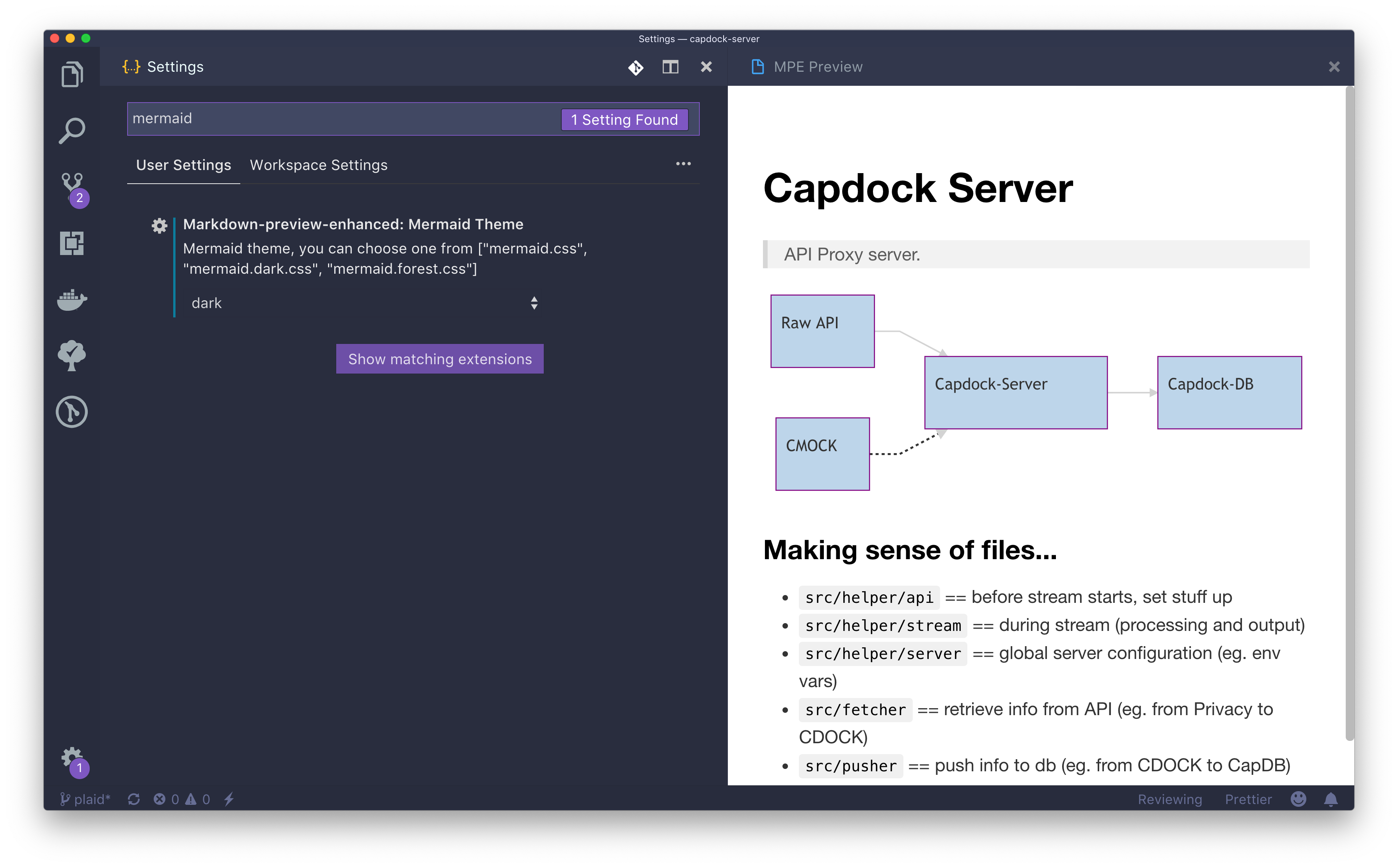Image resolution: width=1398 pixels, height=868 pixels.
Task: Open gear menu beside Mermaid Theme setting
Action: coord(159,226)
